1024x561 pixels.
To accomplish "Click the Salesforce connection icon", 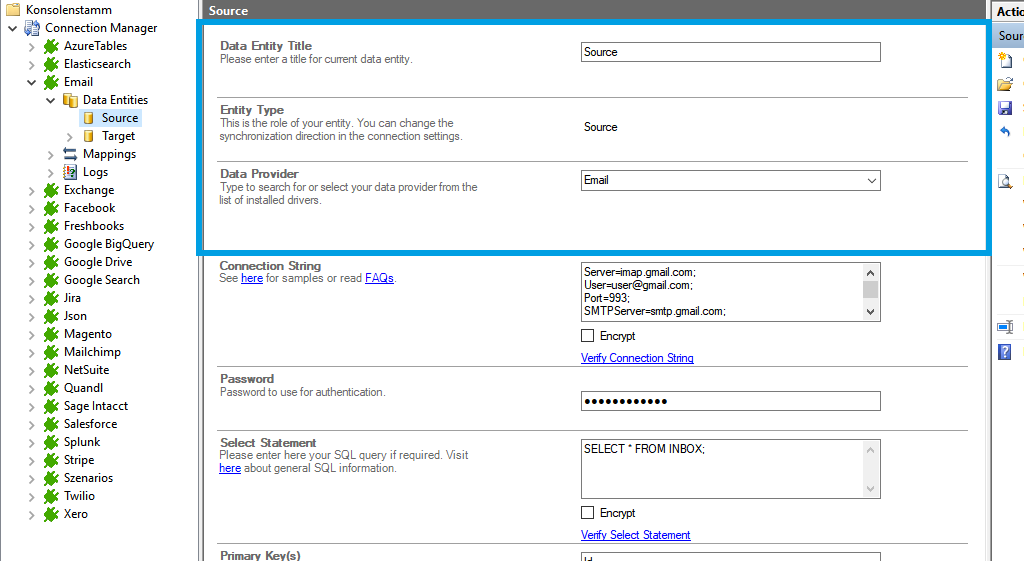I will point(51,424).
